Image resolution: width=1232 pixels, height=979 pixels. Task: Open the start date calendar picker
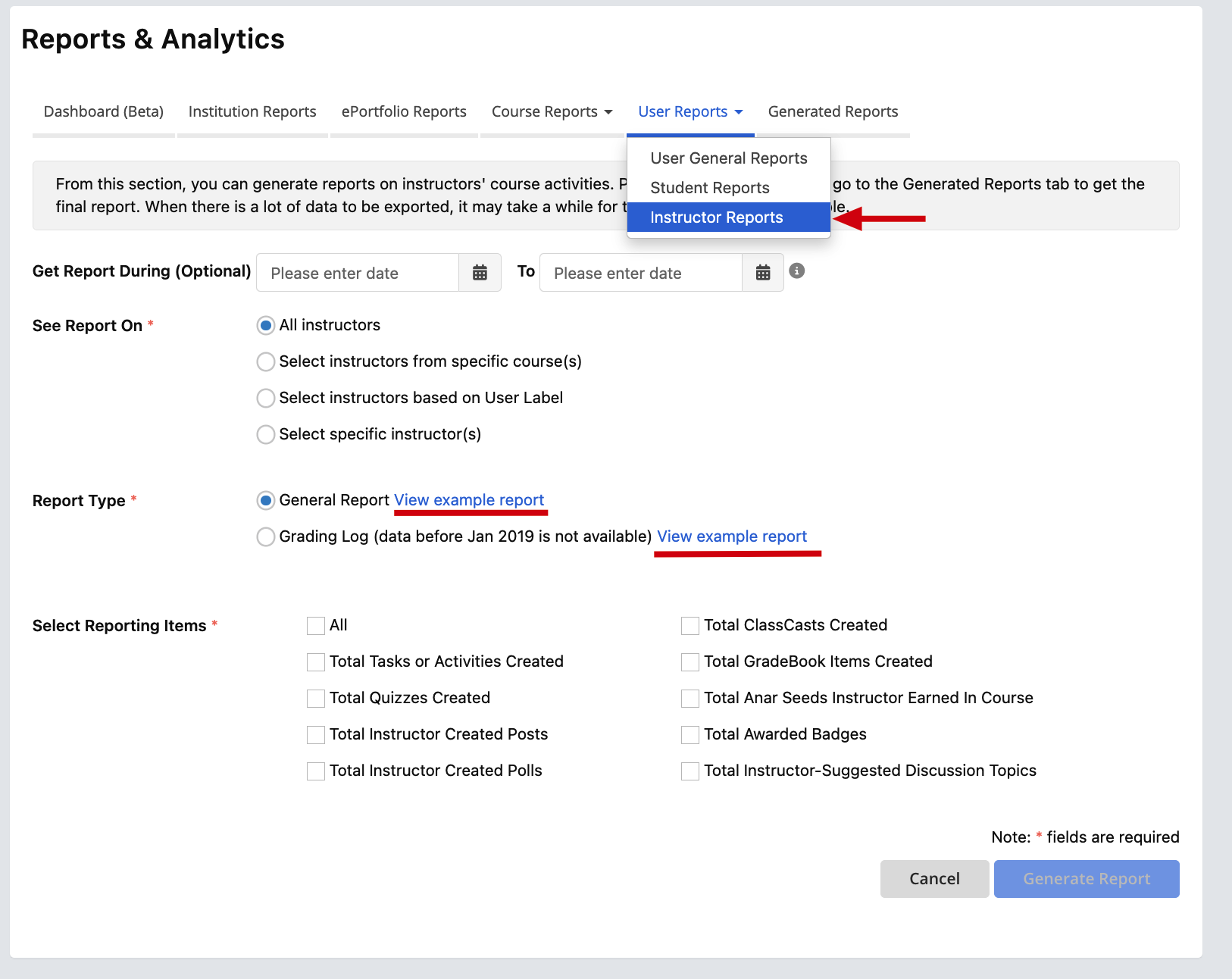480,273
